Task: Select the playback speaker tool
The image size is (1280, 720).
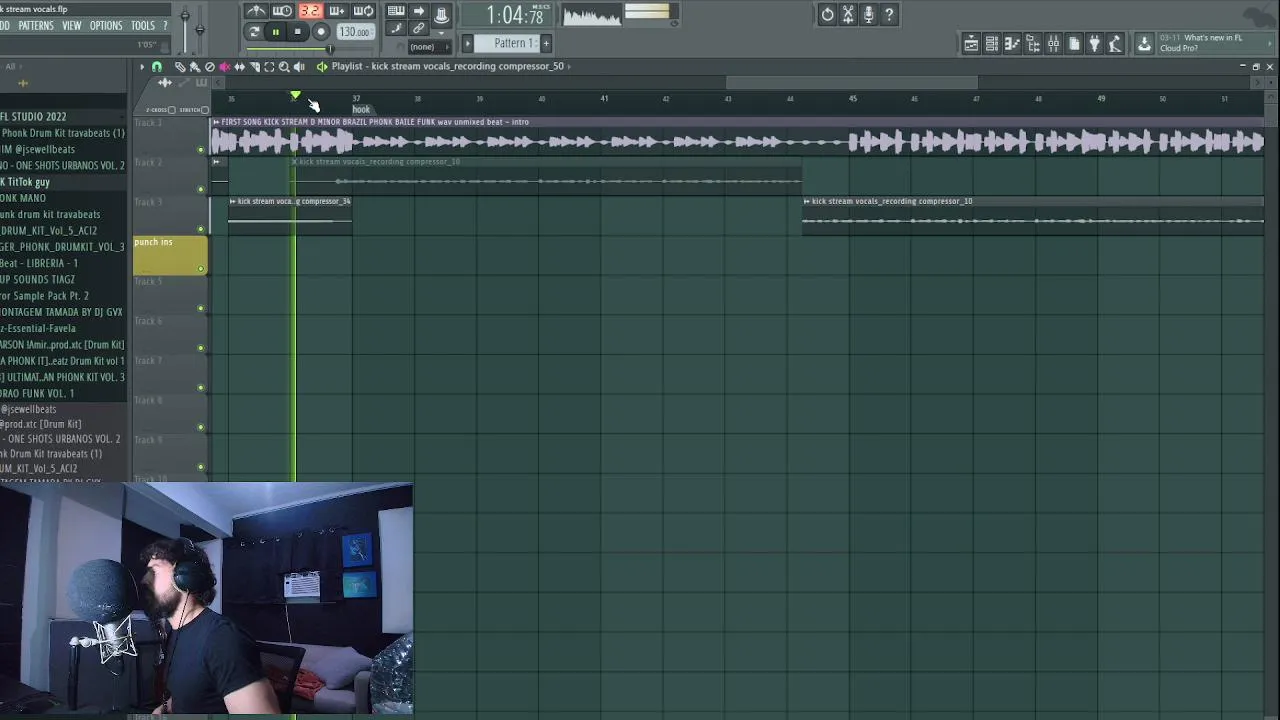Action: click(299, 67)
